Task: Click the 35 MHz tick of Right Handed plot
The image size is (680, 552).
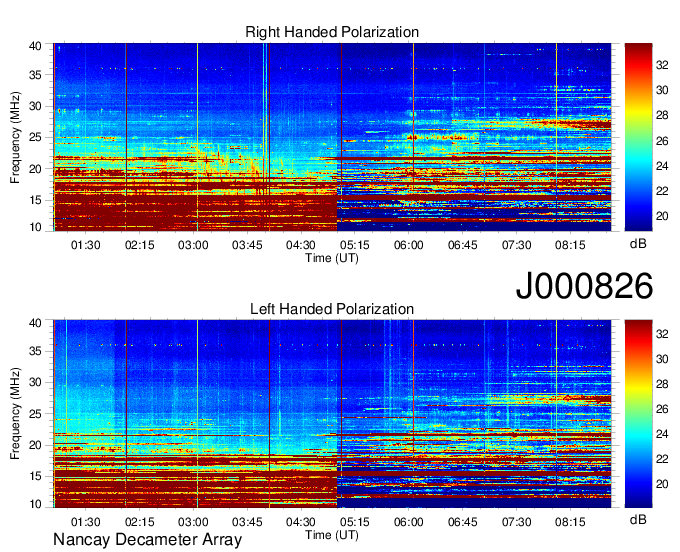Action: pyautogui.click(x=35, y=75)
